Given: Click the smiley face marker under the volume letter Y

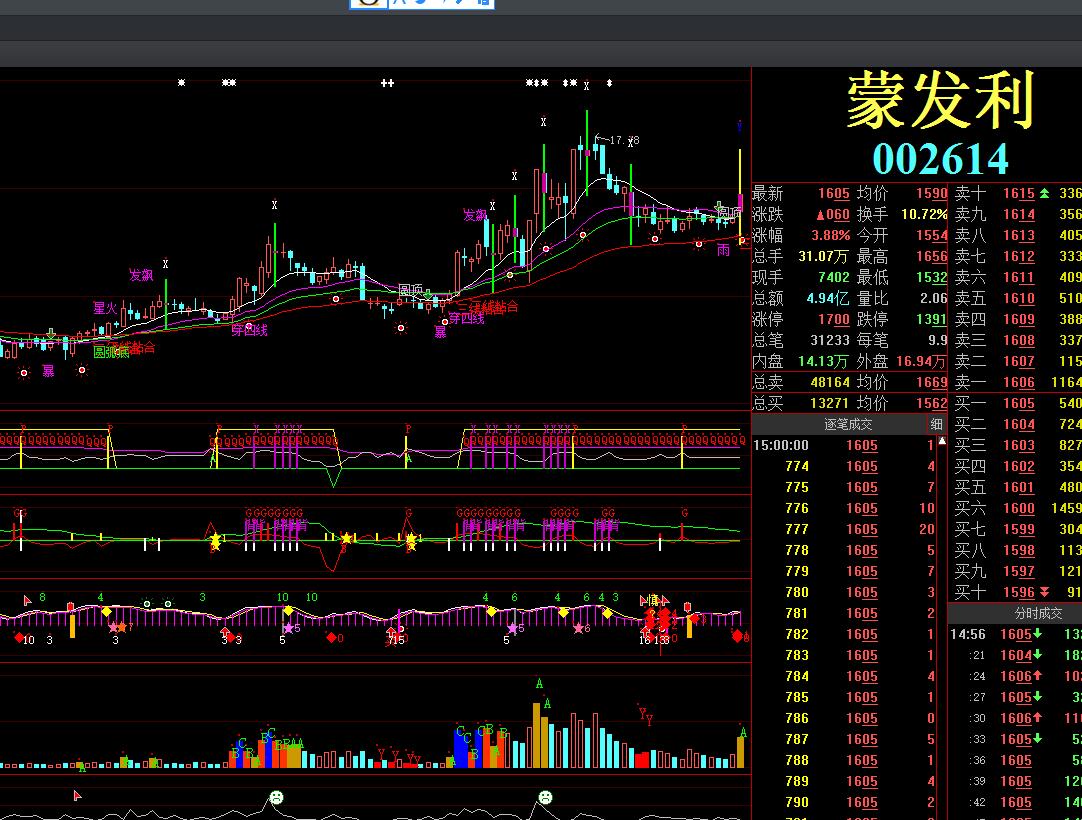Looking at the screenshot, I should [x=545, y=797].
